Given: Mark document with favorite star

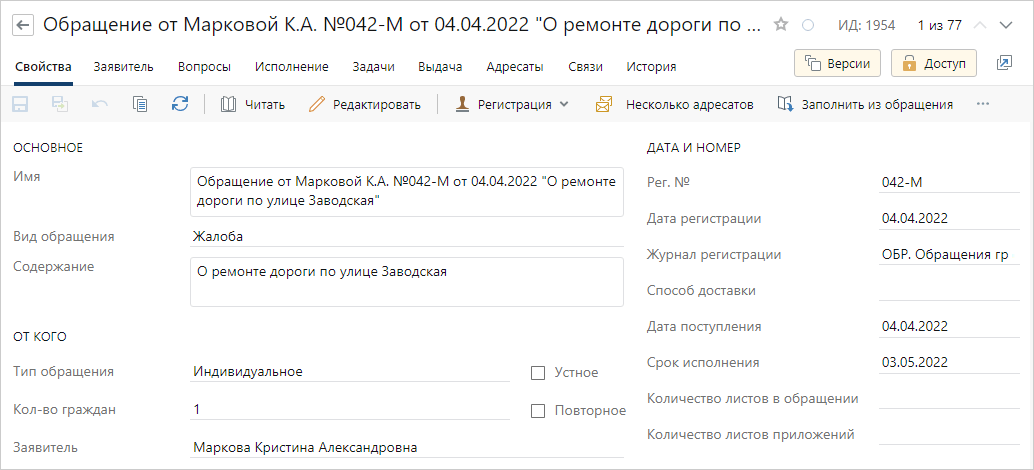Looking at the screenshot, I should pos(781,25).
